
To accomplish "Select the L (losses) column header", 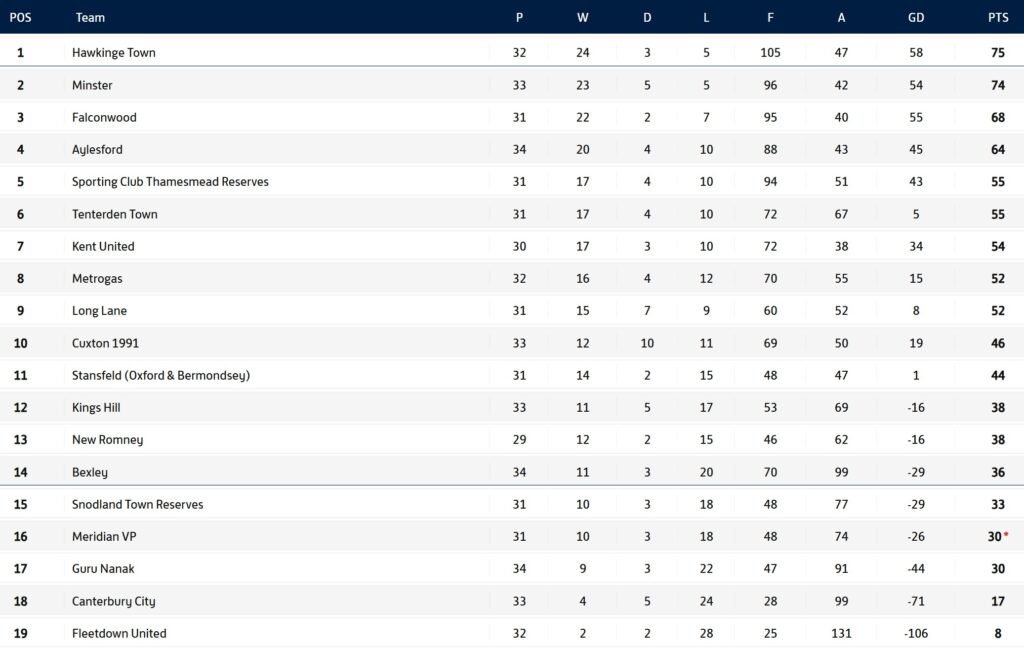I will pos(706,17).
